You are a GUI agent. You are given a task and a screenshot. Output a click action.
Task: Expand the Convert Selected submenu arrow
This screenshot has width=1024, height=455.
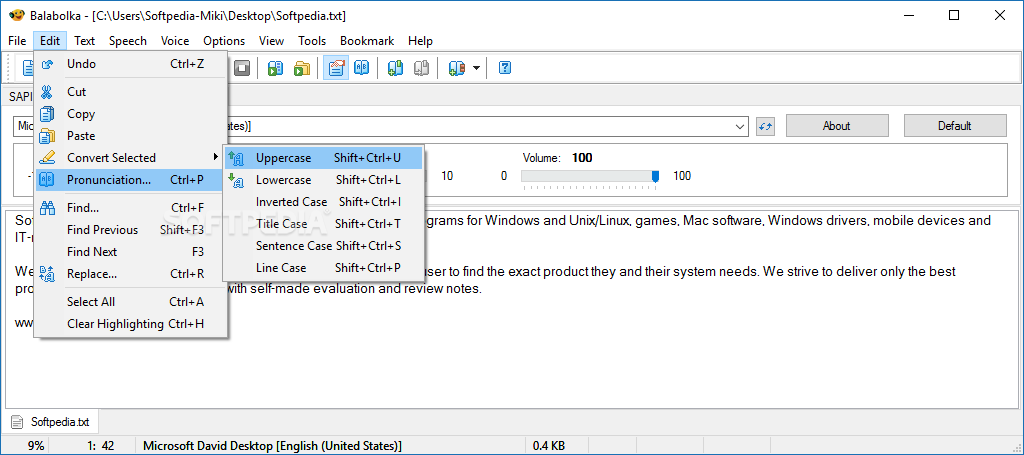216,157
